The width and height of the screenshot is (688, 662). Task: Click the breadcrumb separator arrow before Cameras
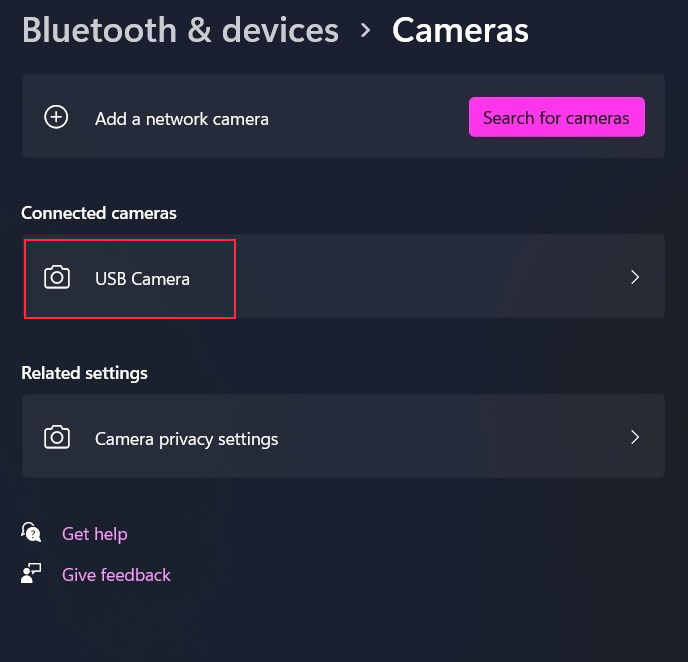click(365, 30)
